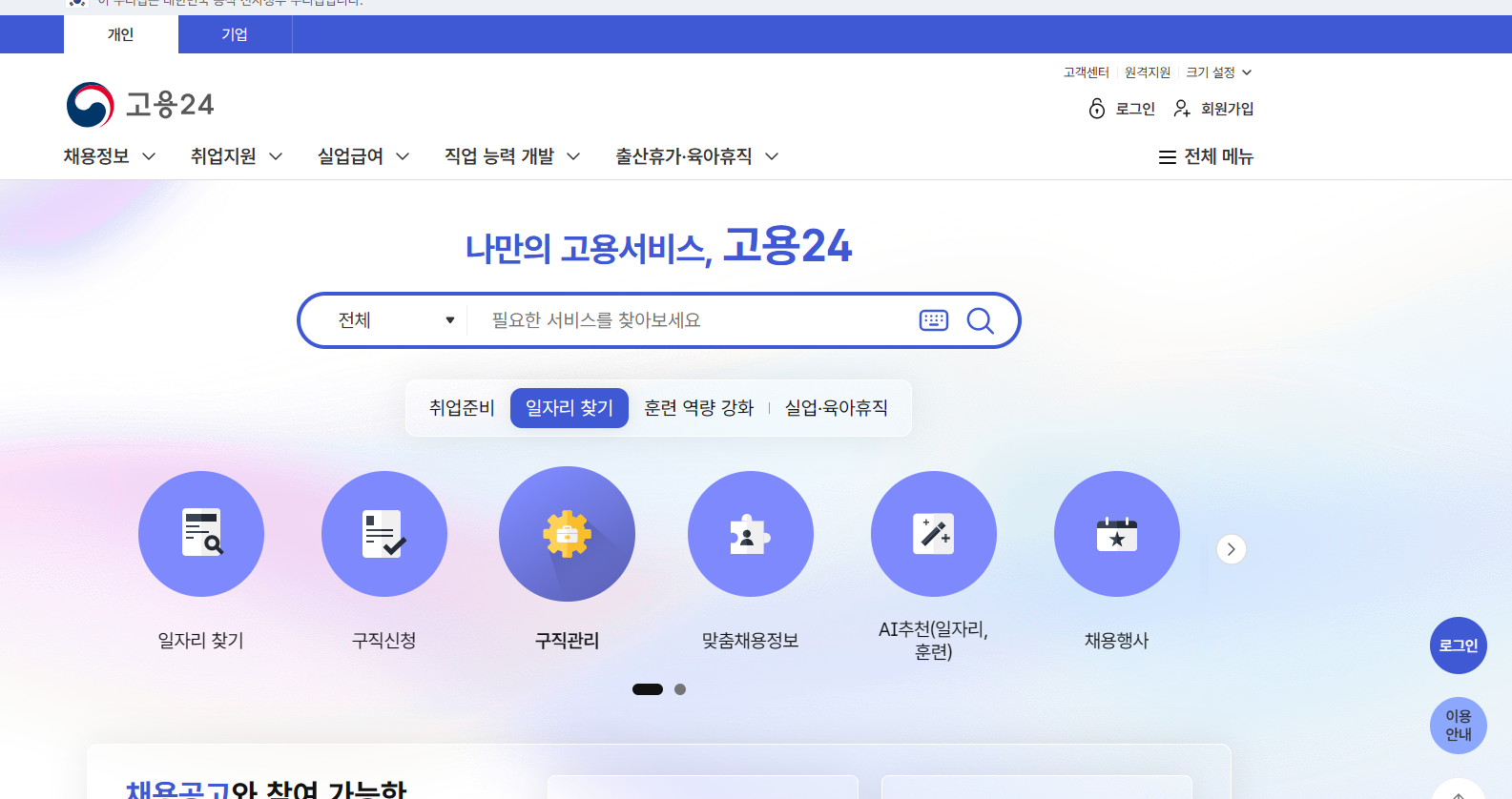
Task: Select 일자리 찾기 tab
Action: pyautogui.click(x=570, y=408)
